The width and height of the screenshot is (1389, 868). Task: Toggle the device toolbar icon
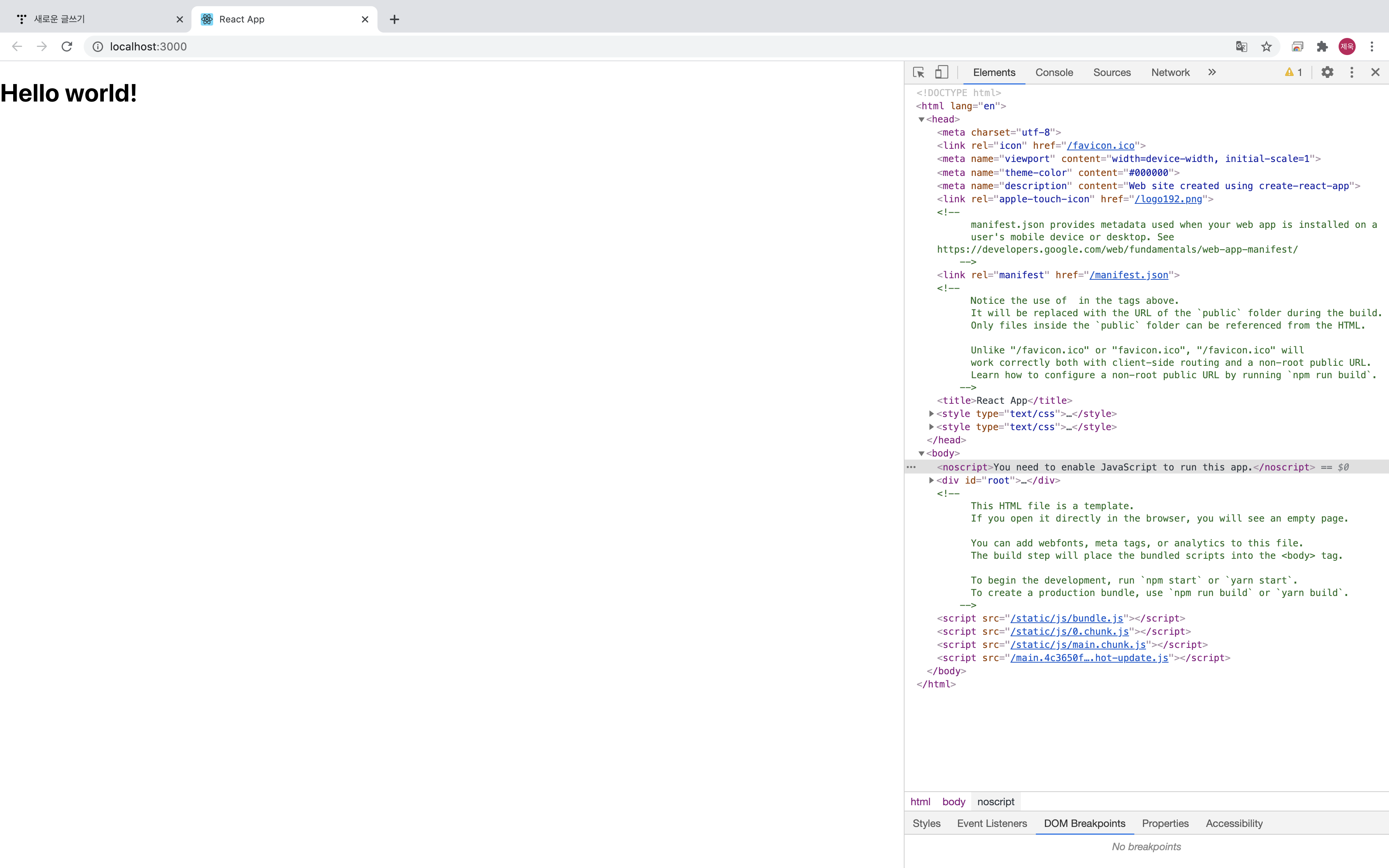tap(941, 72)
